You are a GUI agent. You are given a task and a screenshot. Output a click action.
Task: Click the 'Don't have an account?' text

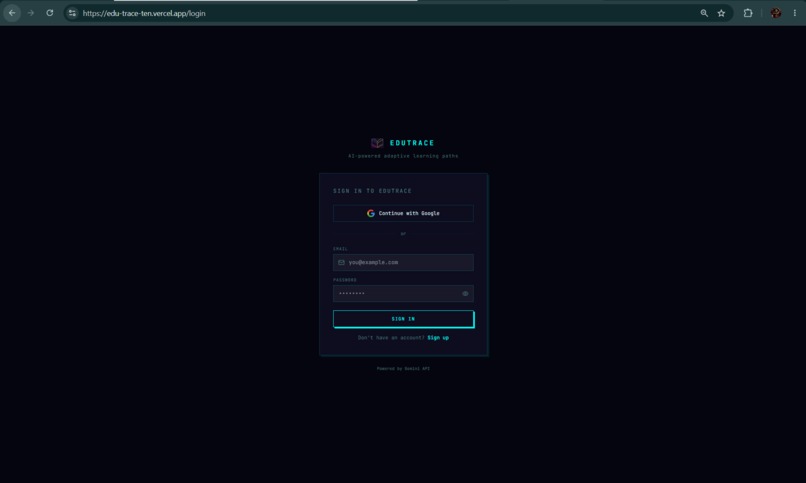click(x=391, y=338)
